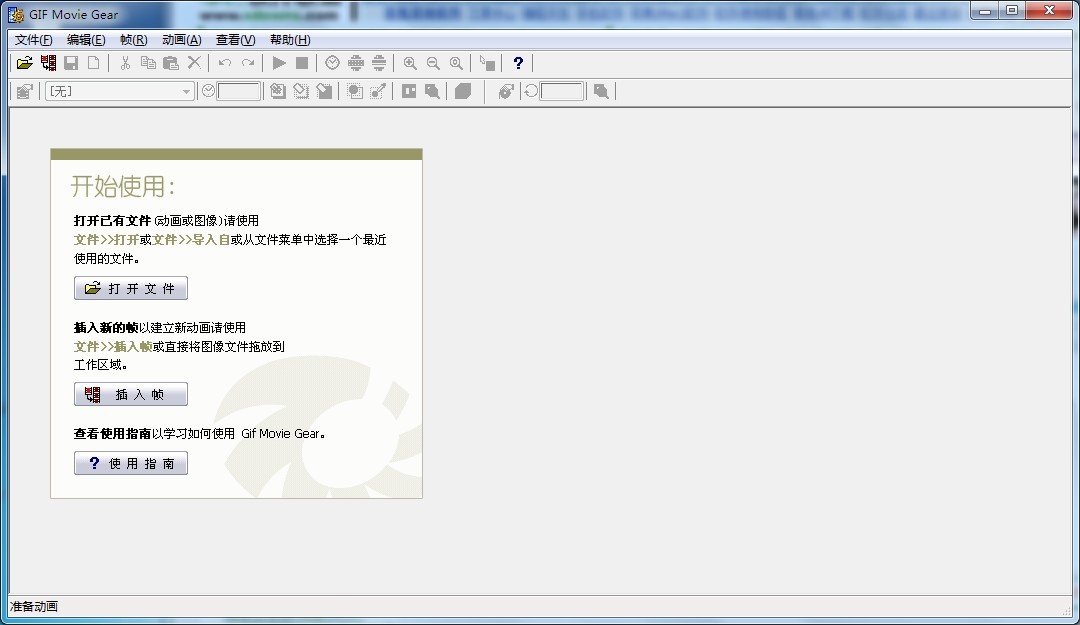Open the 查看(V) menu
The height and width of the screenshot is (625, 1080).
click(x=235, y=40)
